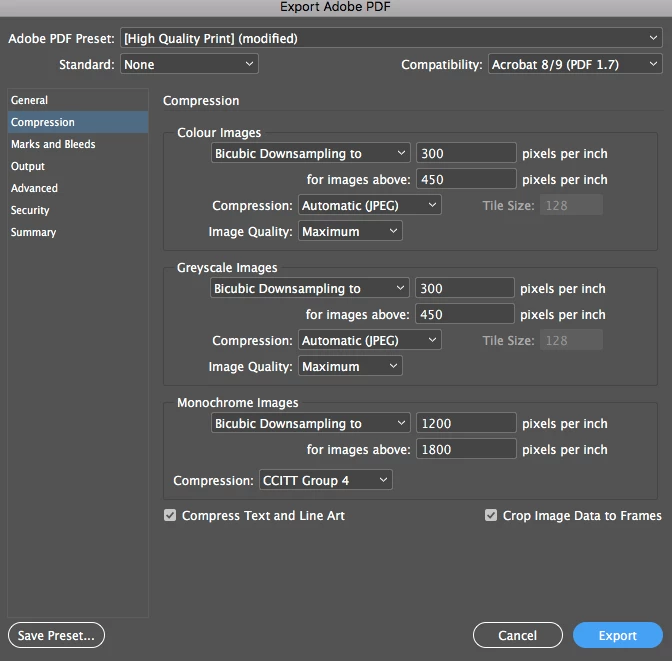This screenshot has width=672, height=661.
Task: Open Colour Images downsampling method dropdown
Action: tap(310, 153)
